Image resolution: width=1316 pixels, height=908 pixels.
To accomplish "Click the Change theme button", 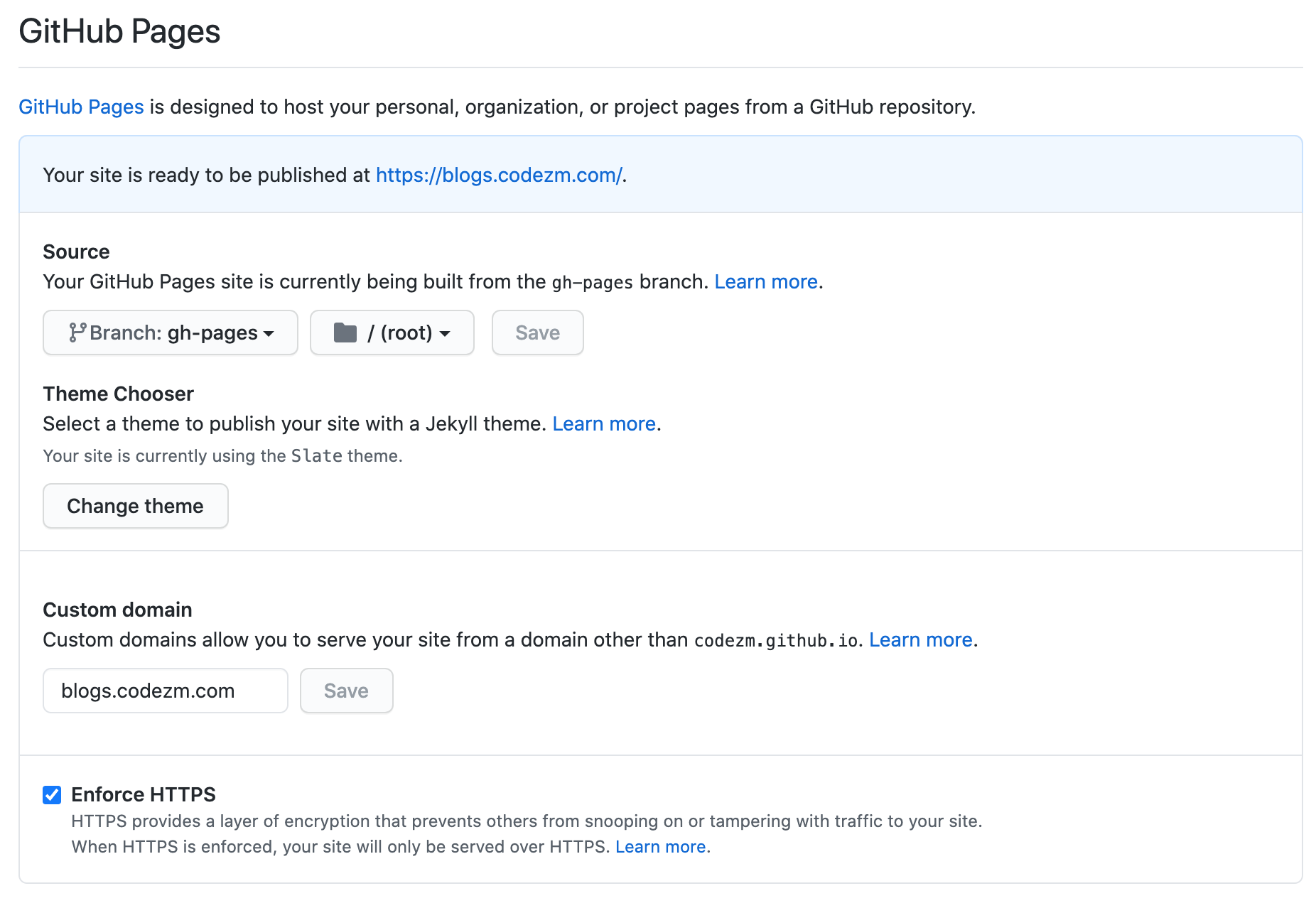I will (136, 506).
